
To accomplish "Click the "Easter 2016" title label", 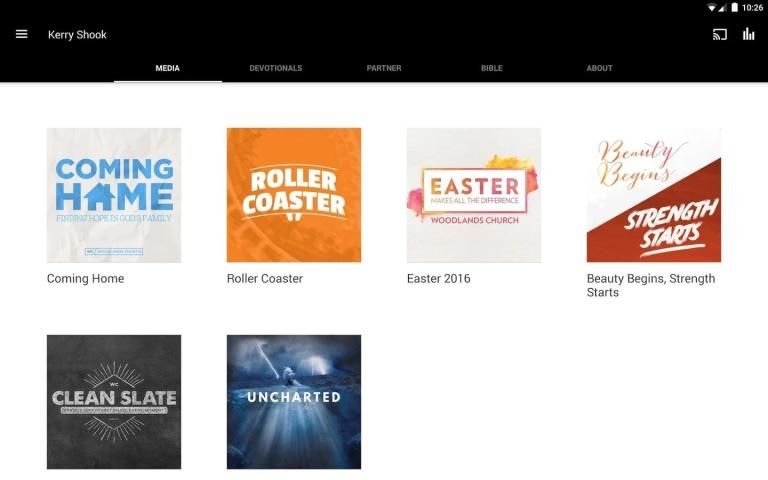I will tap(438, 279).
